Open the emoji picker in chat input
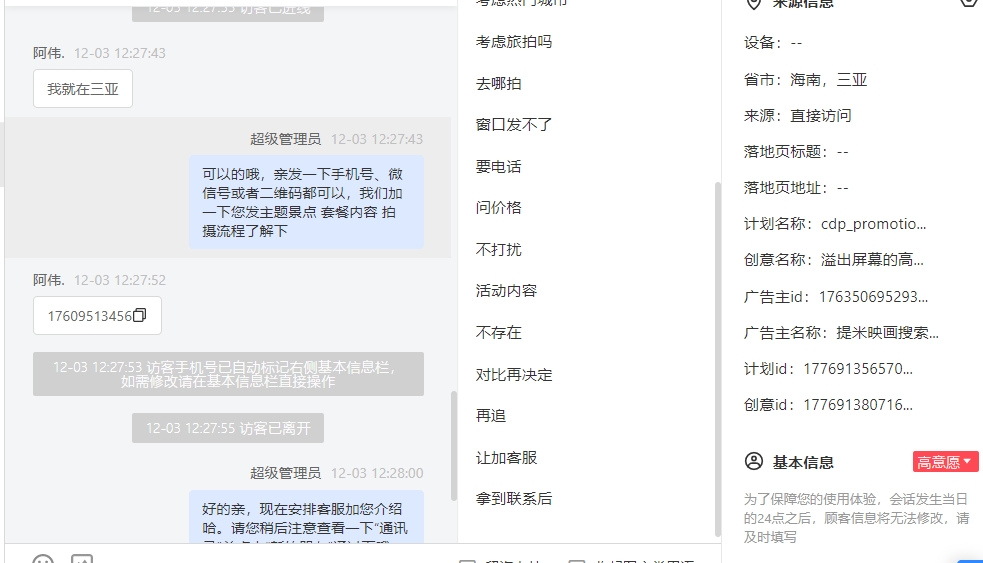This screenshot has width=983, height=563. point(43,559)
